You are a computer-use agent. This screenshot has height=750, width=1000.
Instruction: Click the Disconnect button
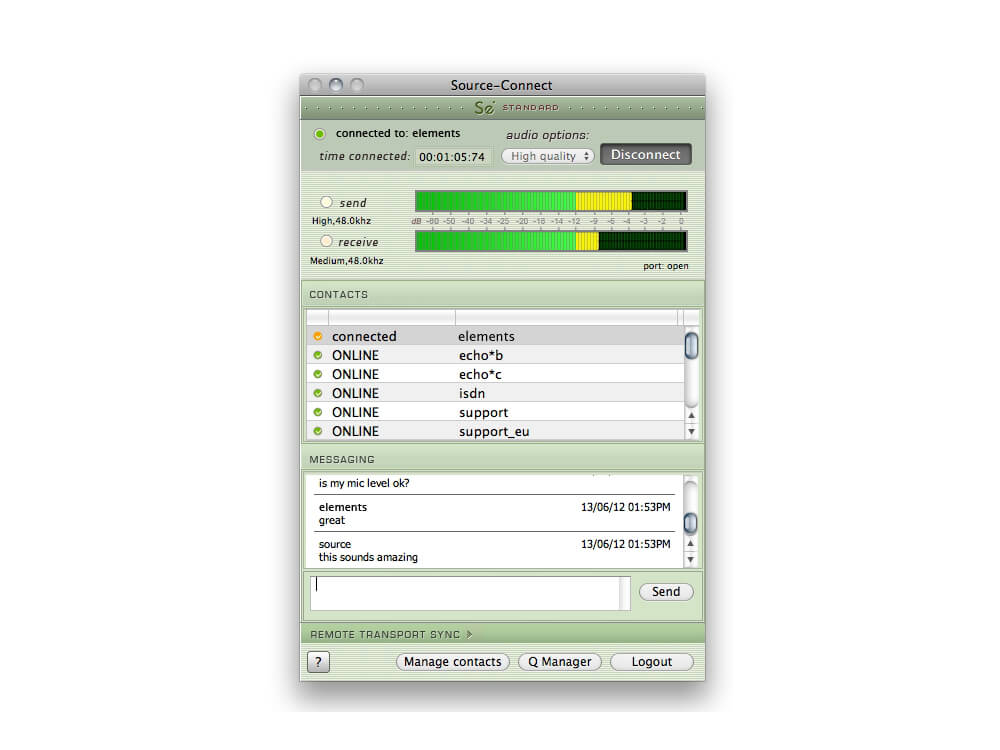645,154
